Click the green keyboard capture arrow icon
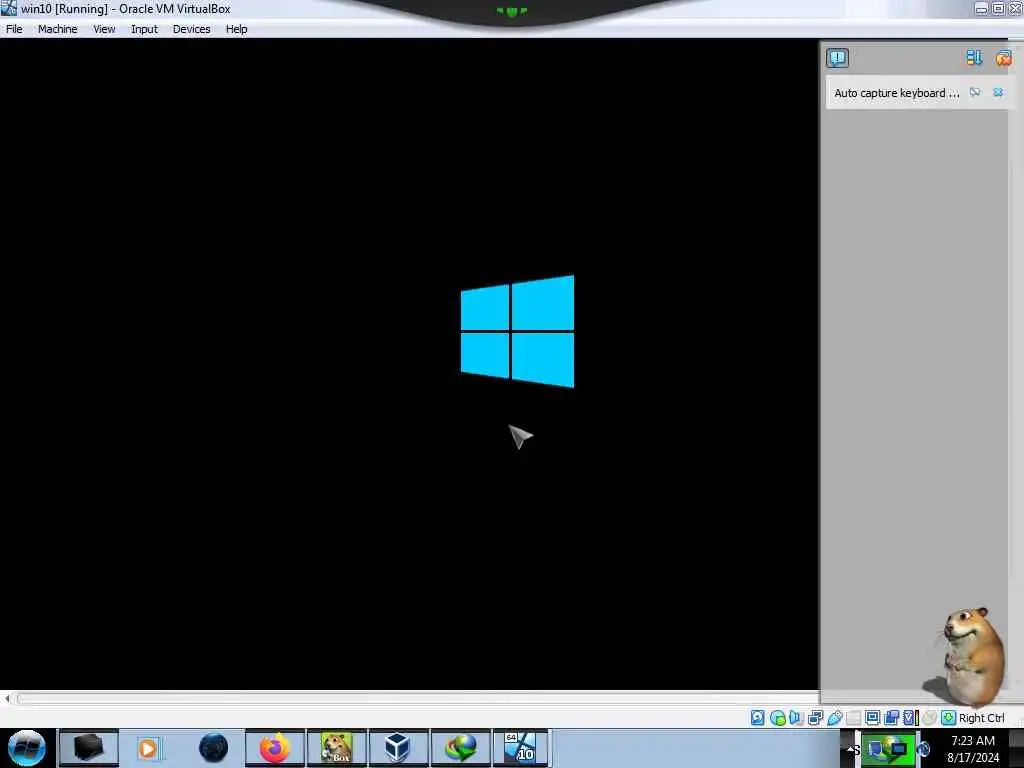 point(948,718)
